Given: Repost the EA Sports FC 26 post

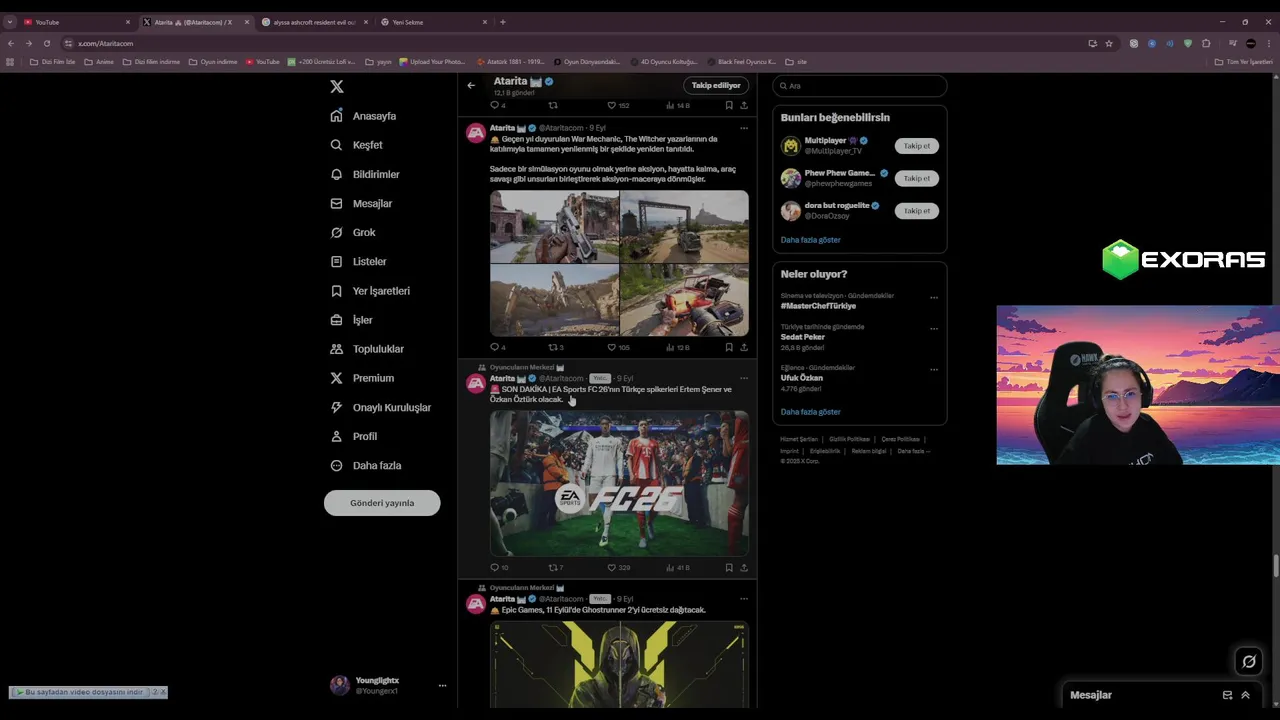Looking at the screenshot, I should pyautogui.click(x=553, y=567).
